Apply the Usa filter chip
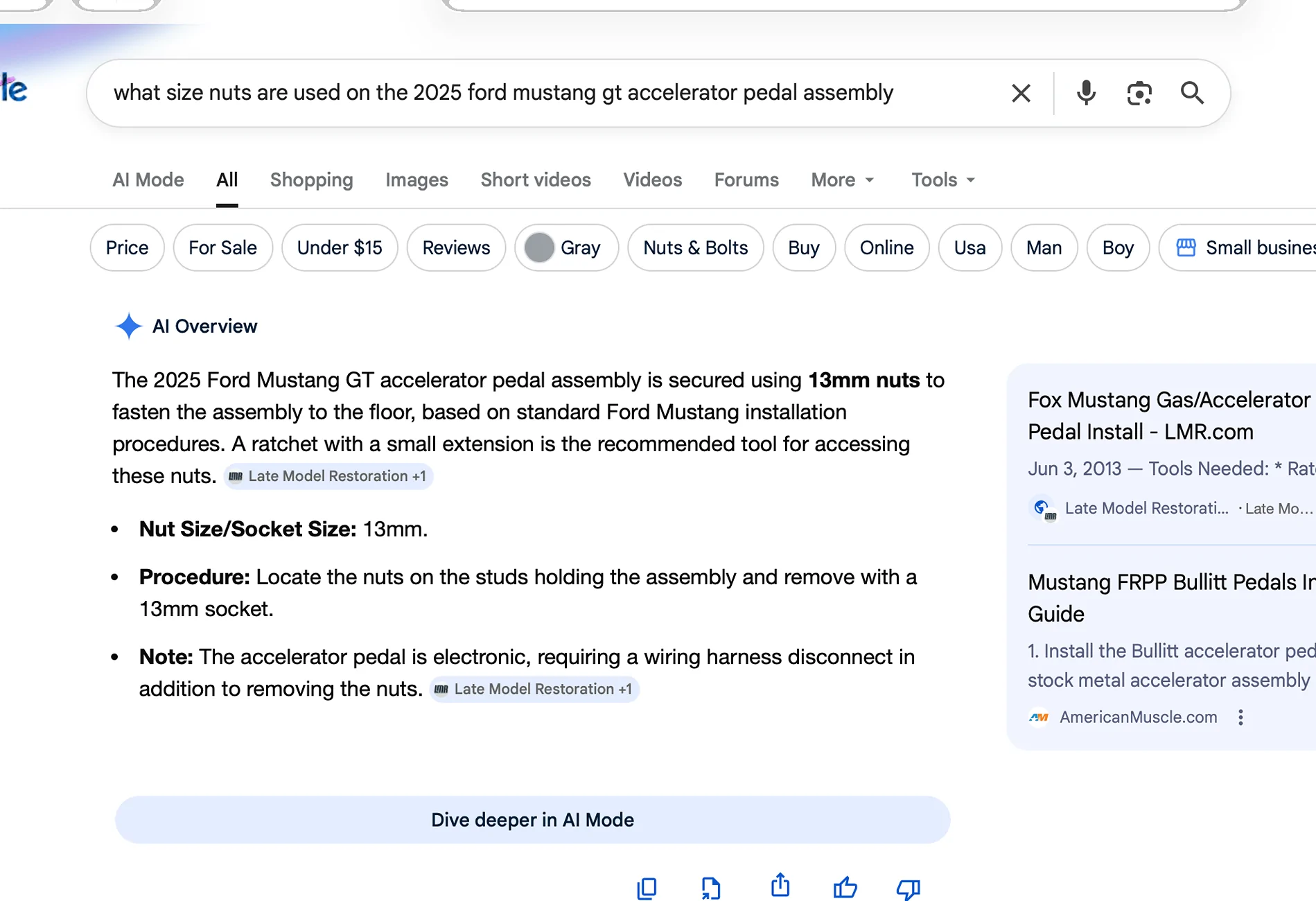 tap(970, 247)
